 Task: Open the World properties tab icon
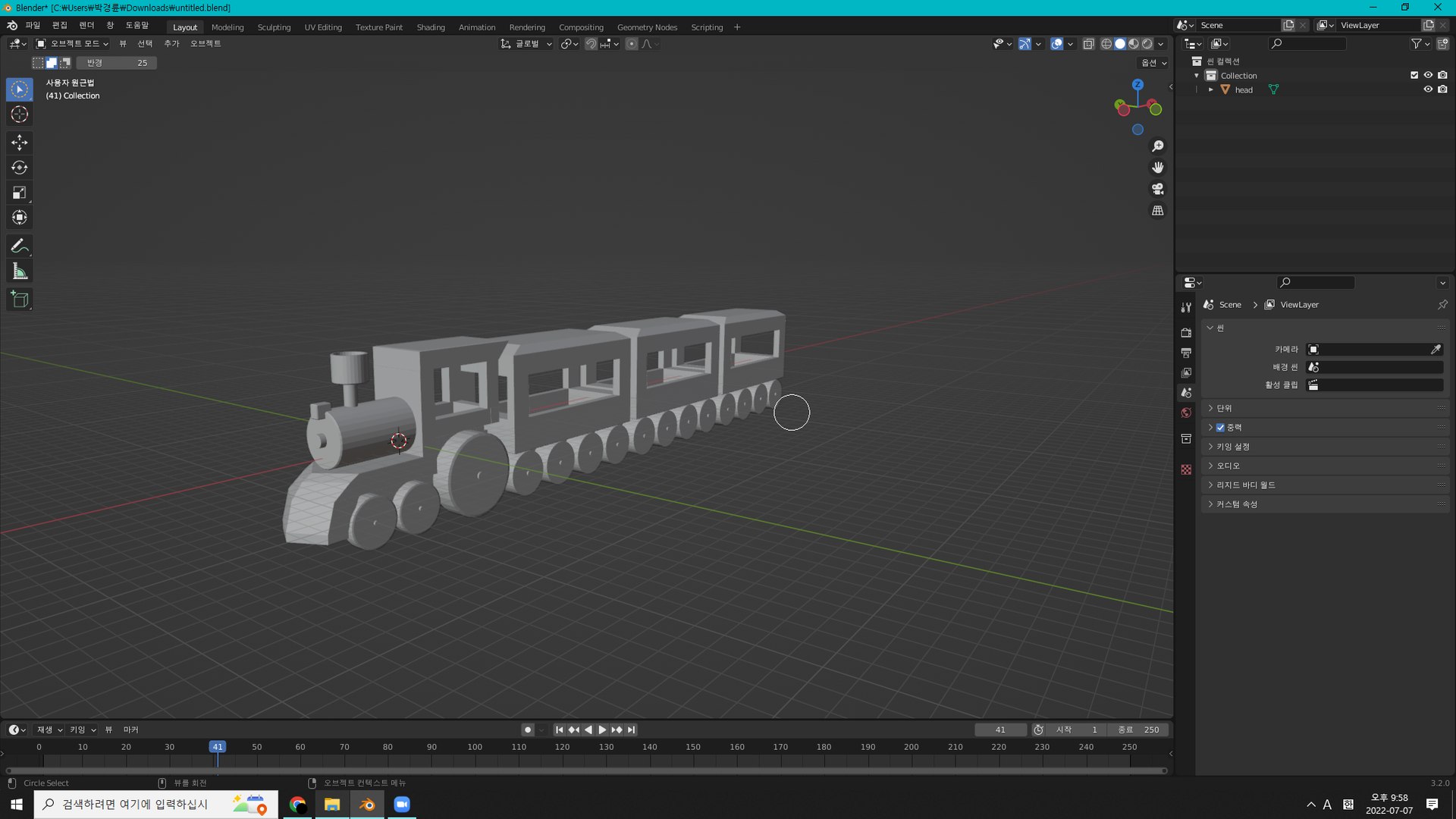coord(1186,413)
